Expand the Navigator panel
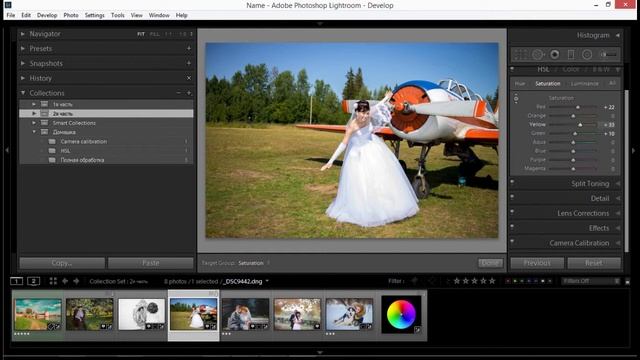The height and width of the screenshot is (360, 640). [23, 34]
